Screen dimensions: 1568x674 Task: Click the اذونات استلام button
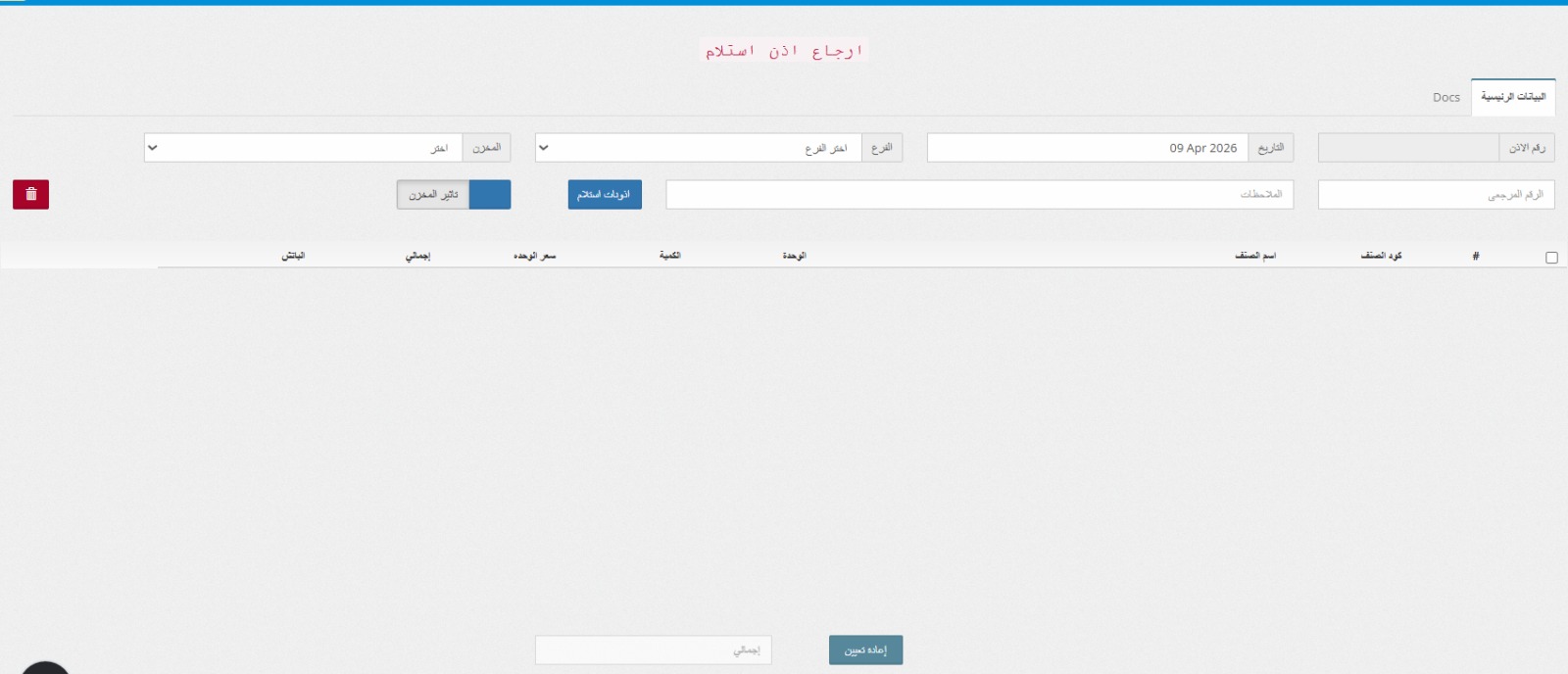coord(605,194)
